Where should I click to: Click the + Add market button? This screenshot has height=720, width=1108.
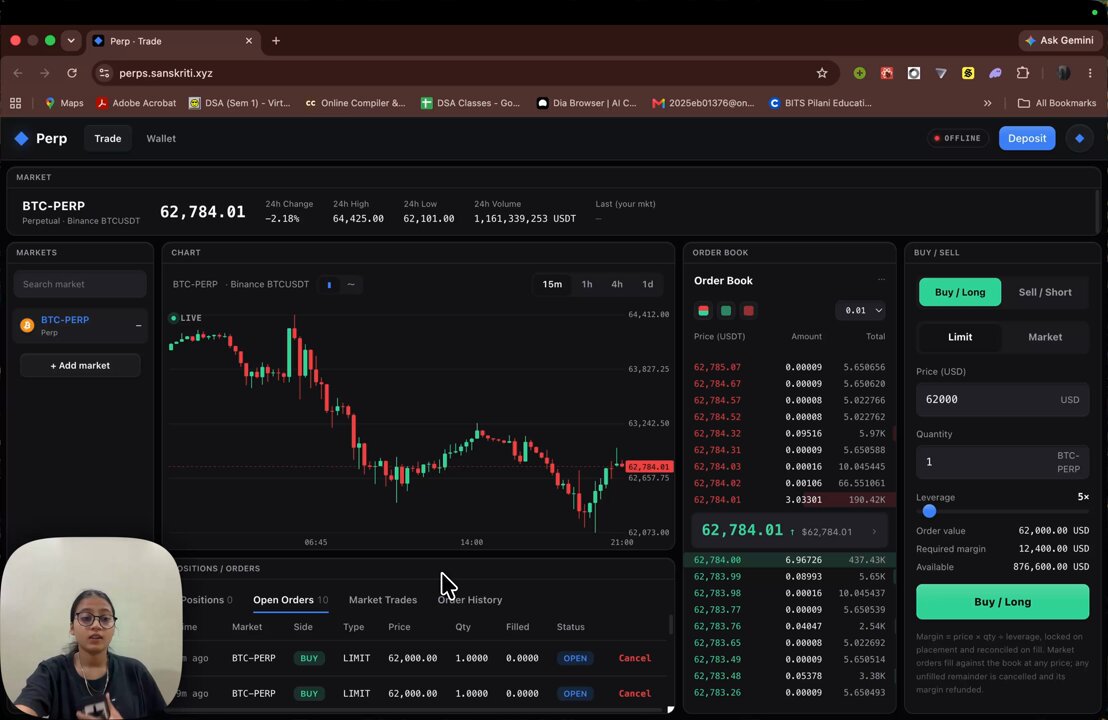[x=80, y=365]
